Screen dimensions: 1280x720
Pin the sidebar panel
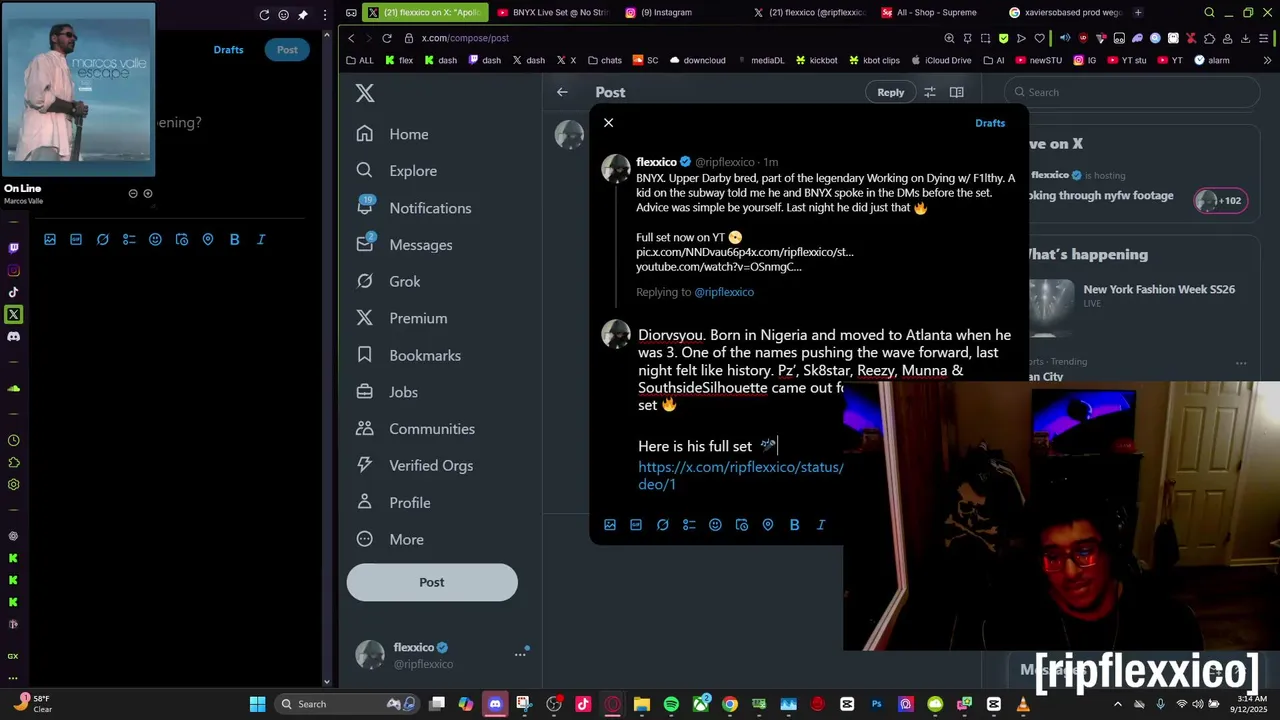click(303, 15)
